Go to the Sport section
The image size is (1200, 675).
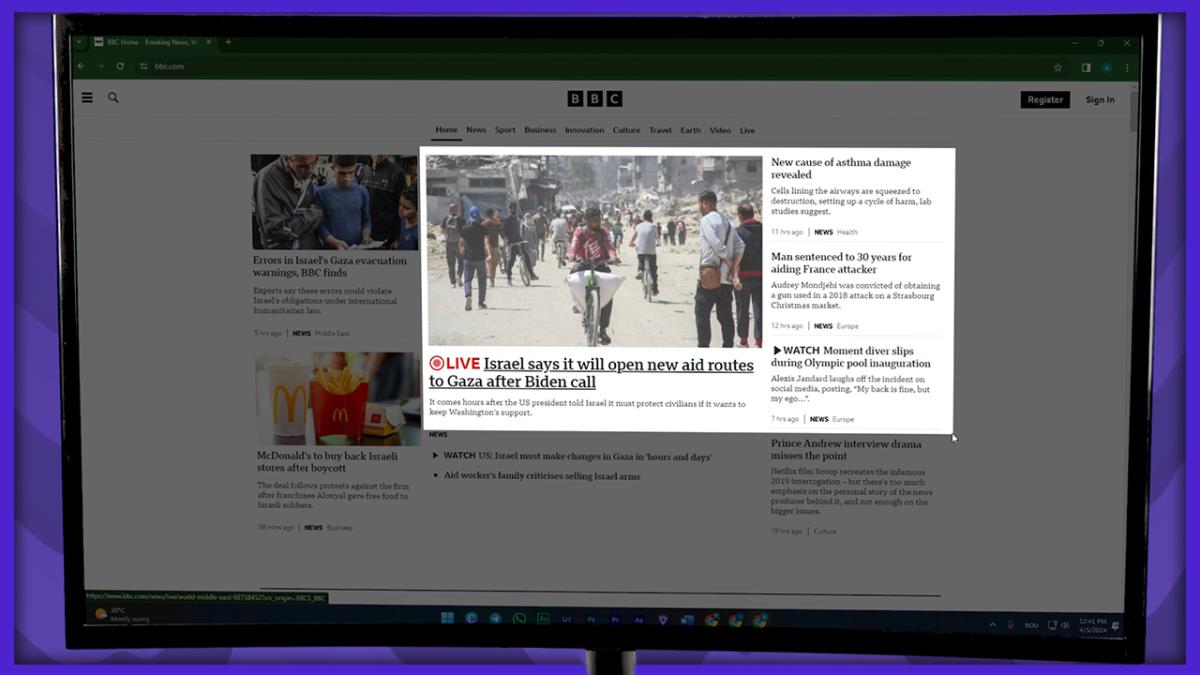[x=505, y=130]
